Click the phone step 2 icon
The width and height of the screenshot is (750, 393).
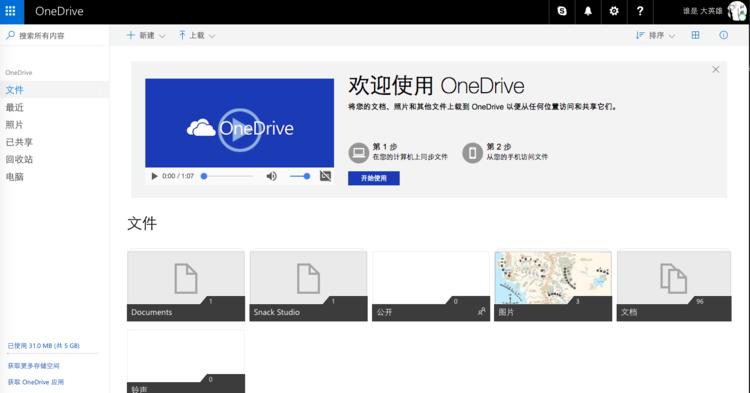(x=472, y=153)
